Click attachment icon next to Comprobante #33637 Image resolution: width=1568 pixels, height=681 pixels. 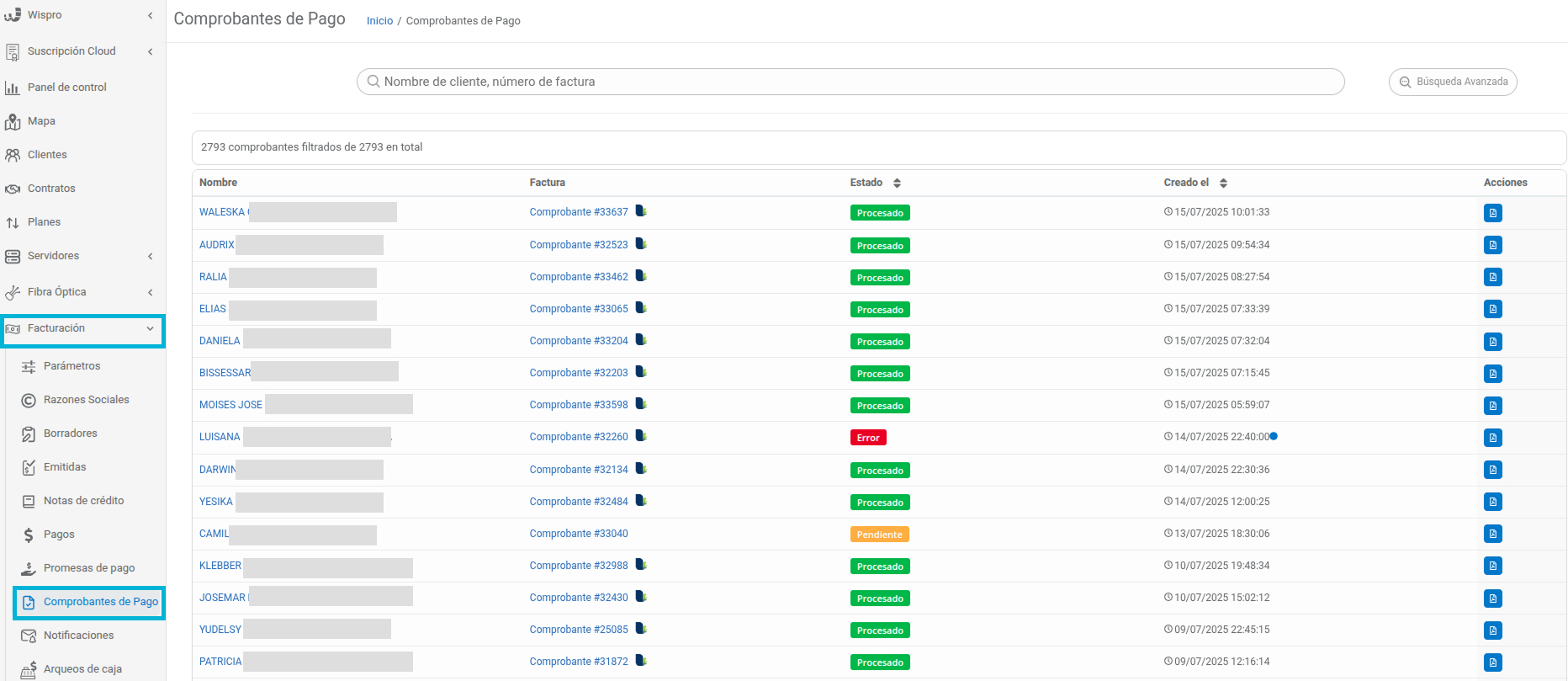pos(641,211)
